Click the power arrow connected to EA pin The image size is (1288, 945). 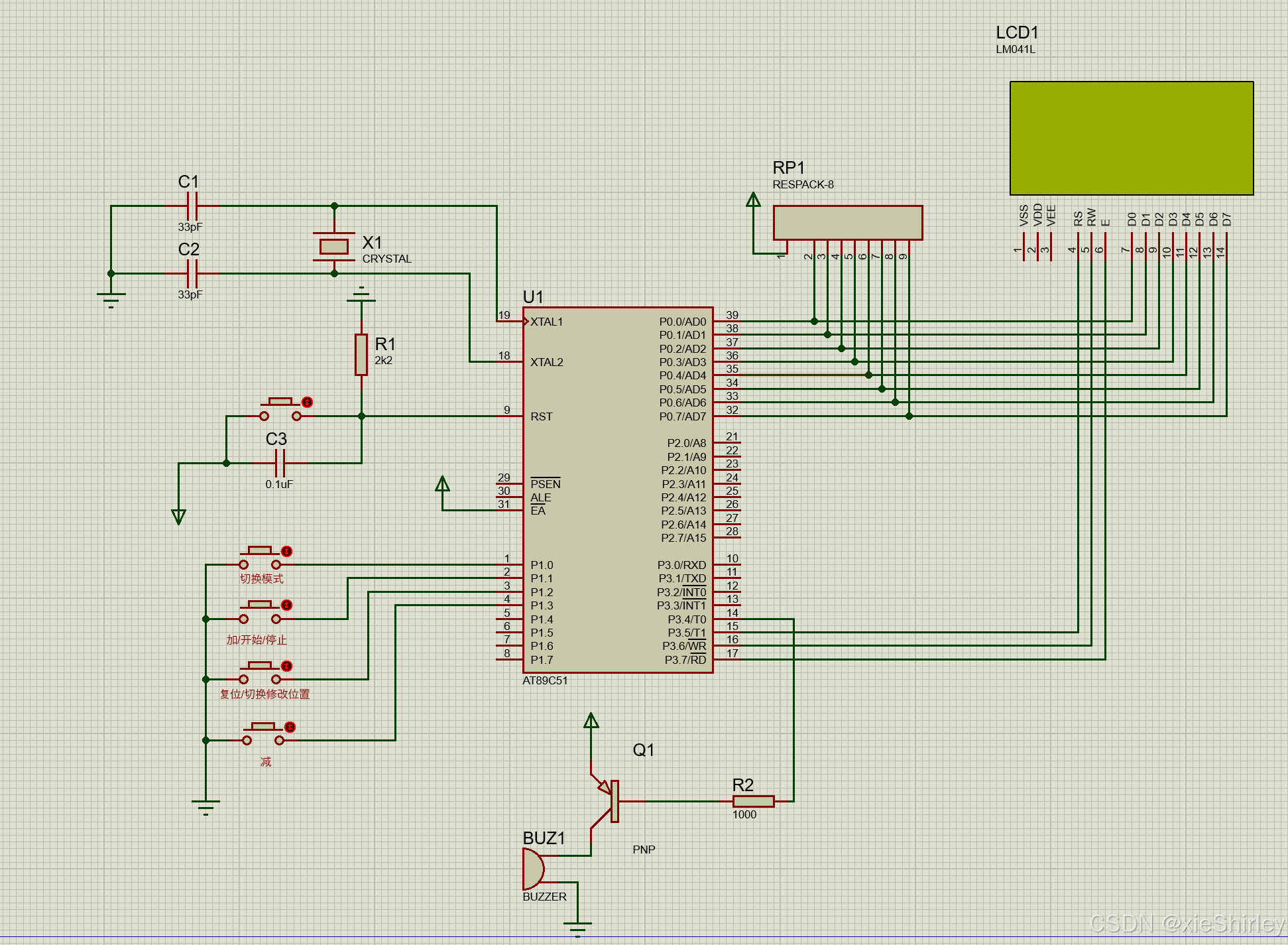[x=442, y=485]
